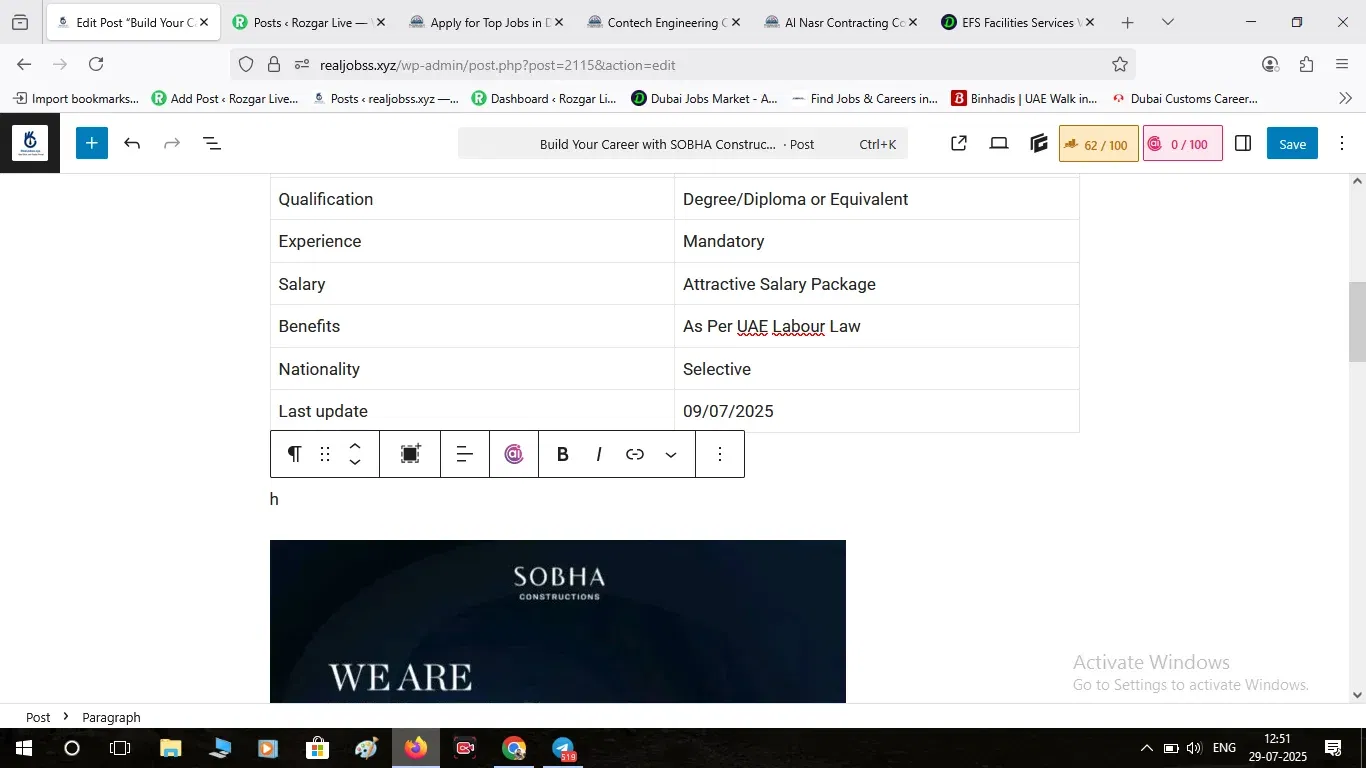Click the Post breadcrumb link

click(x=38, y=717)
